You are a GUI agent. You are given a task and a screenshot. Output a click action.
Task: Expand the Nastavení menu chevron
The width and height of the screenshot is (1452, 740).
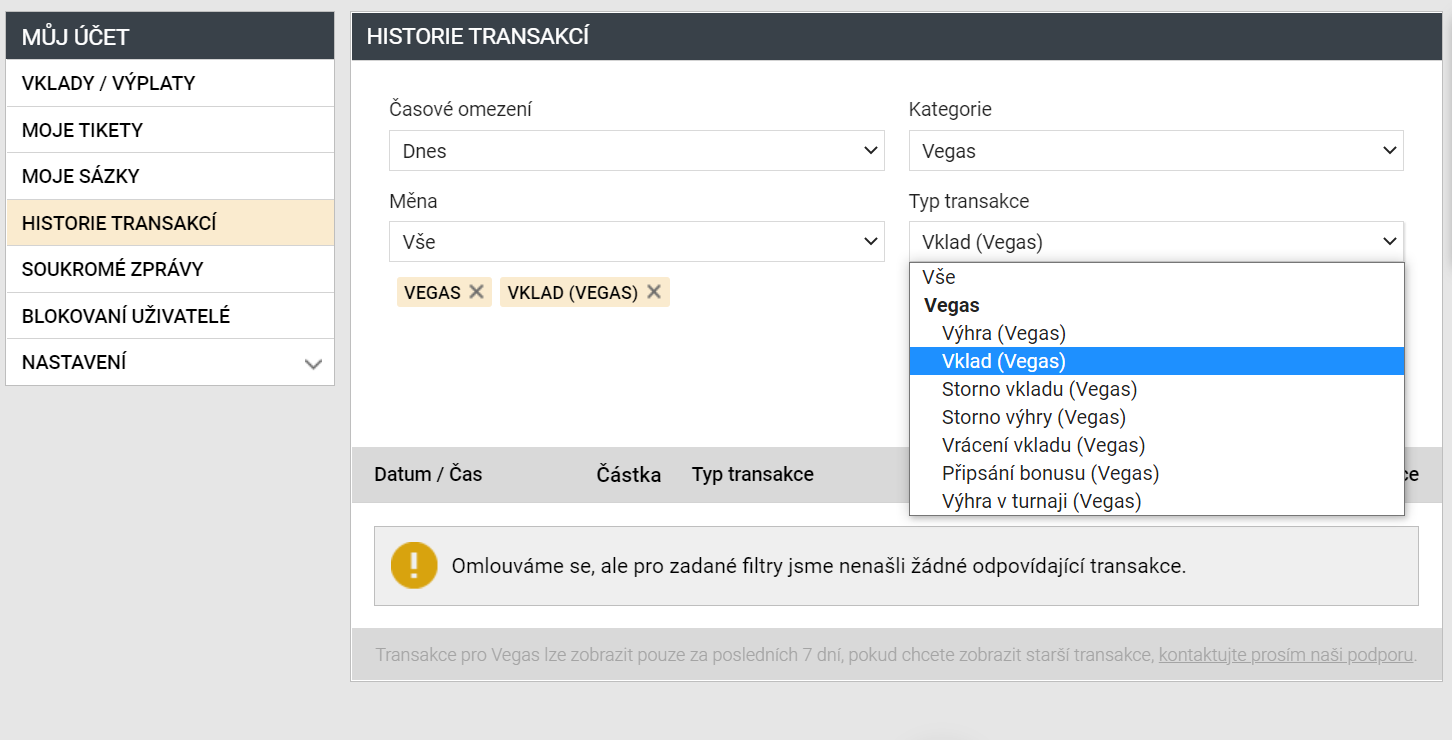pyautogui.click(x=313, y=364)
